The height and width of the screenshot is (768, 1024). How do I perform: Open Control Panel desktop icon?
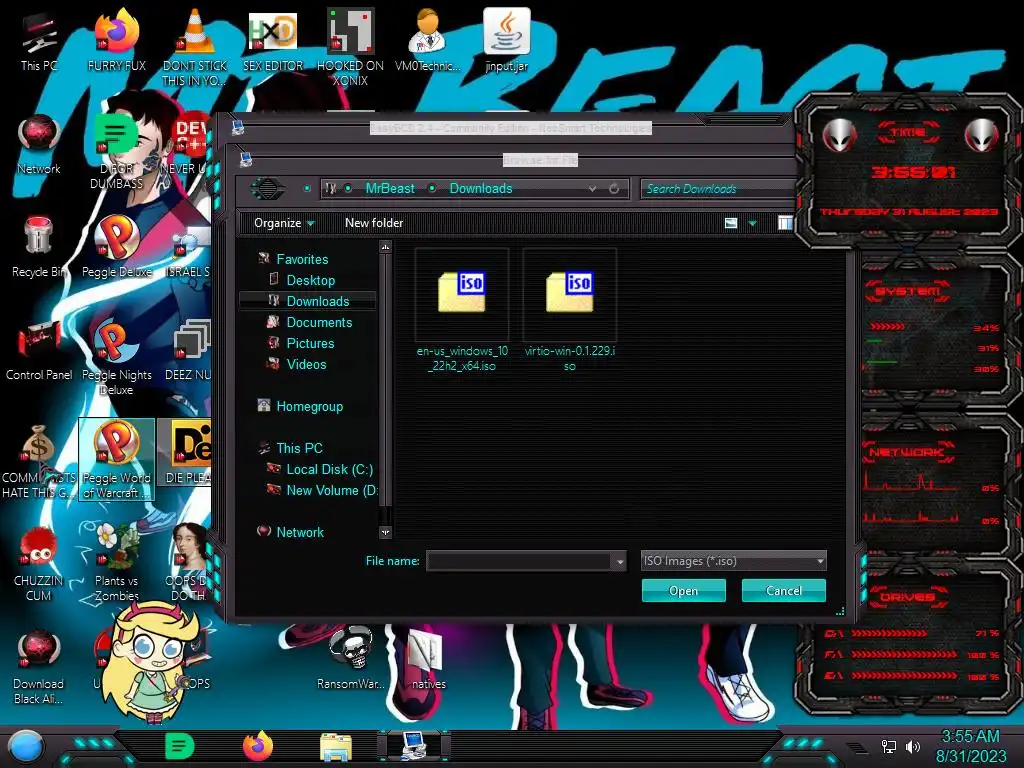pos(38,351)
